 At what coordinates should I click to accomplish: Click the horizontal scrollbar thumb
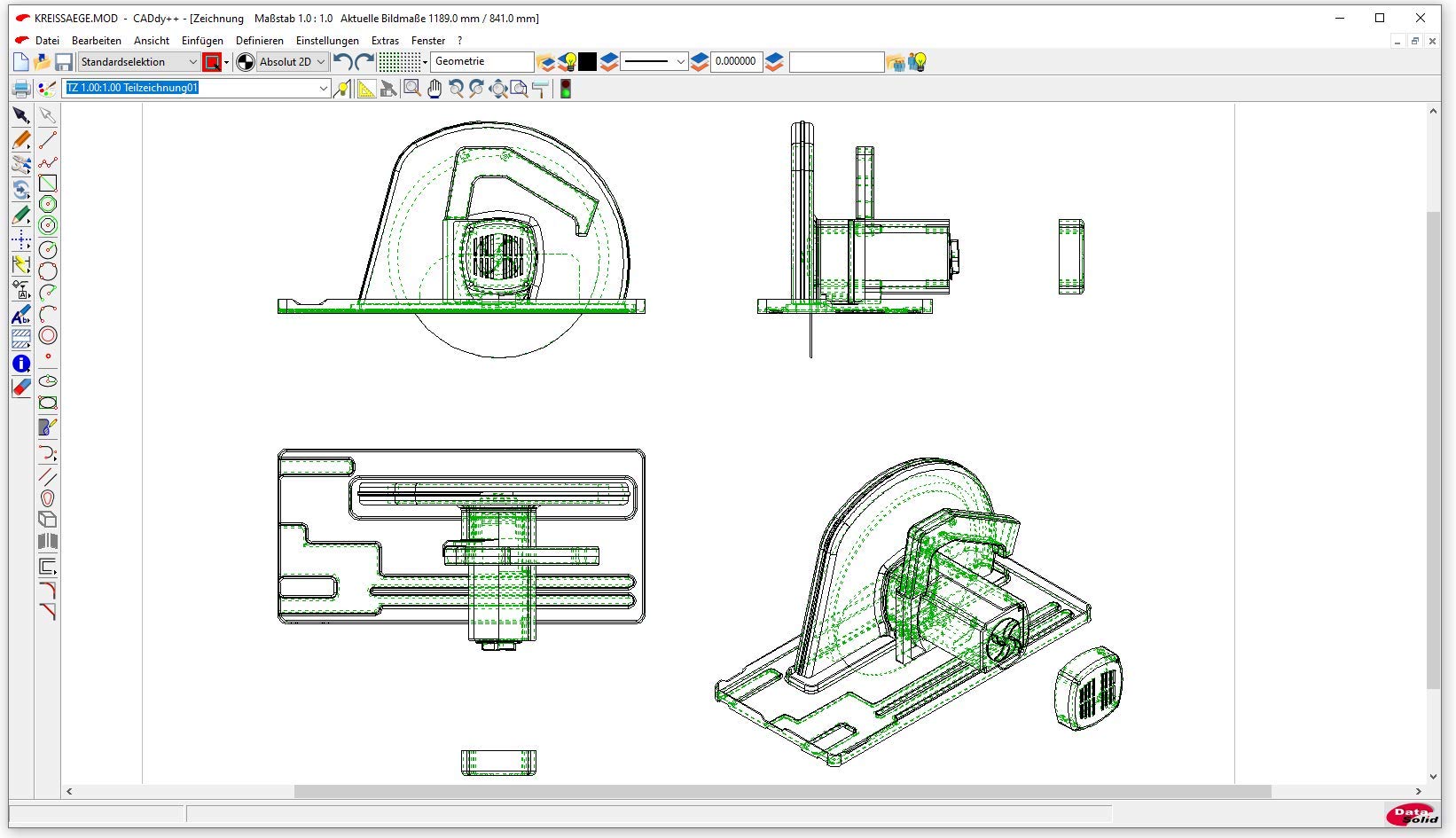(x=782, y=791)
